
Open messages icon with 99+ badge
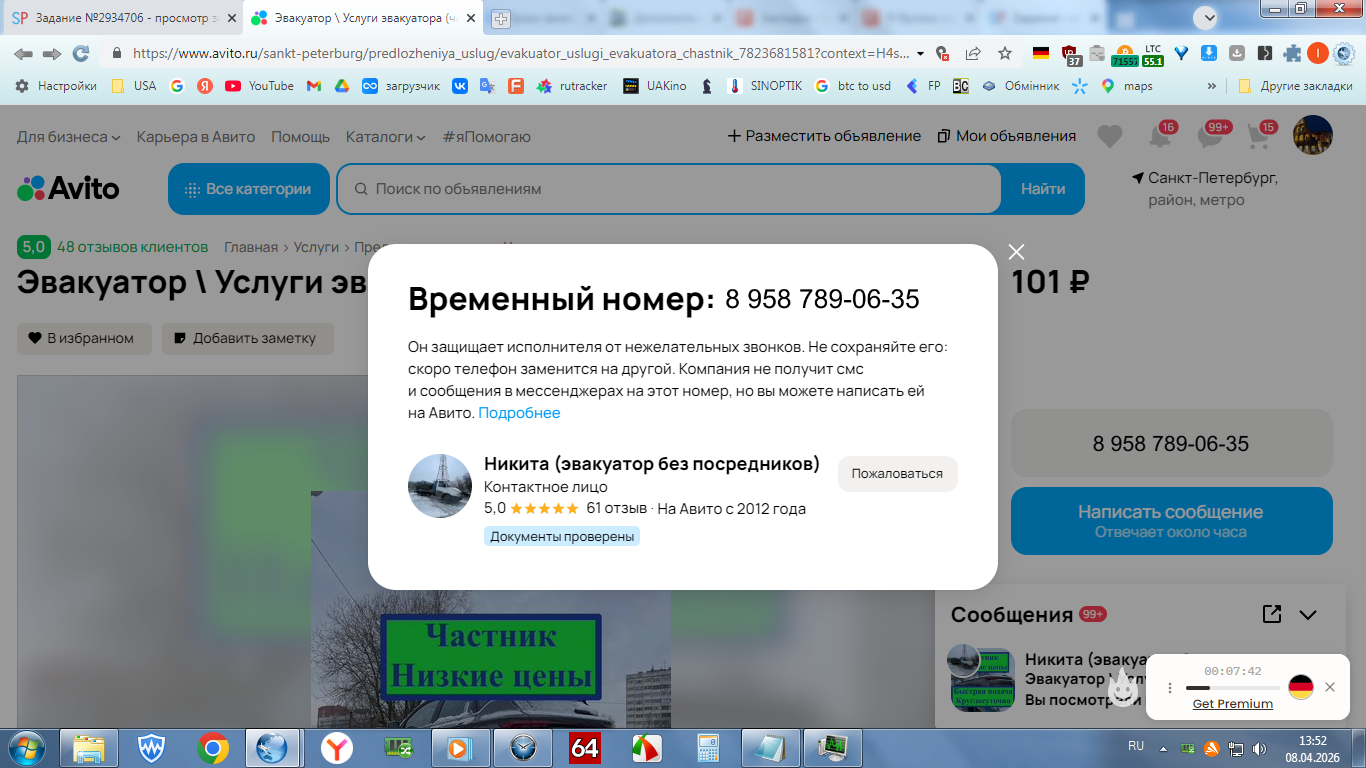pos(1211,136)
